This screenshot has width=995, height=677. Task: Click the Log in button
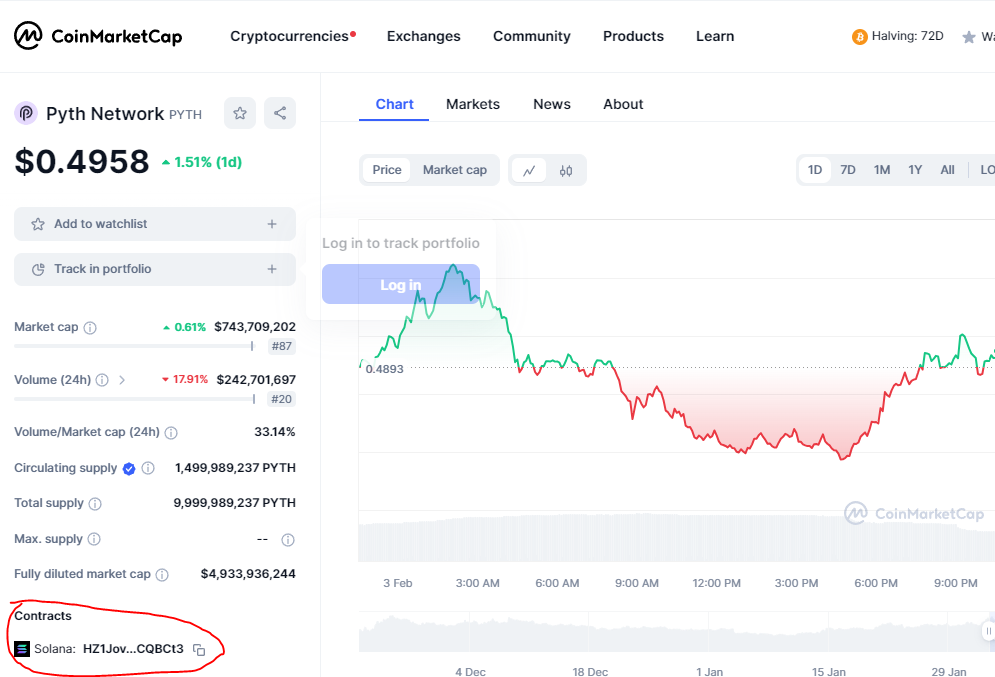tap(400, 284)
